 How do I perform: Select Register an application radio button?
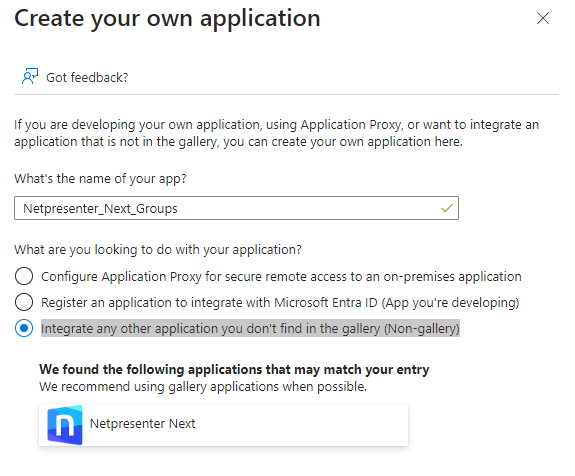click(x=24, y=302)
